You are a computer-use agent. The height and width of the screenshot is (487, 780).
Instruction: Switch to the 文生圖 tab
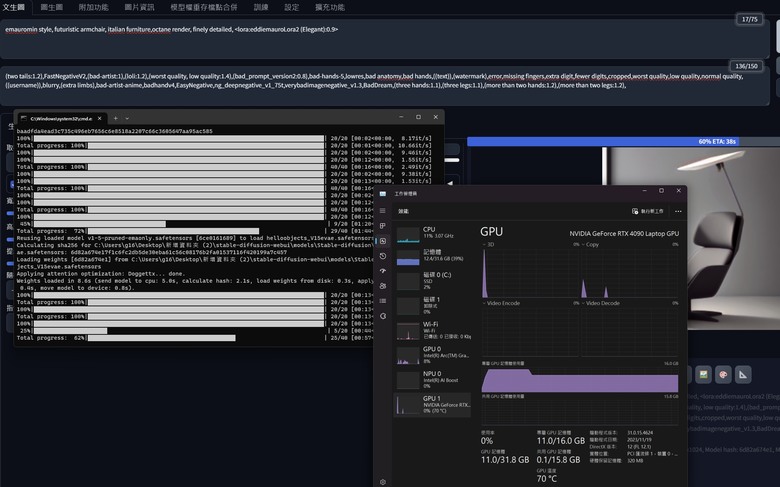(14, 7)
